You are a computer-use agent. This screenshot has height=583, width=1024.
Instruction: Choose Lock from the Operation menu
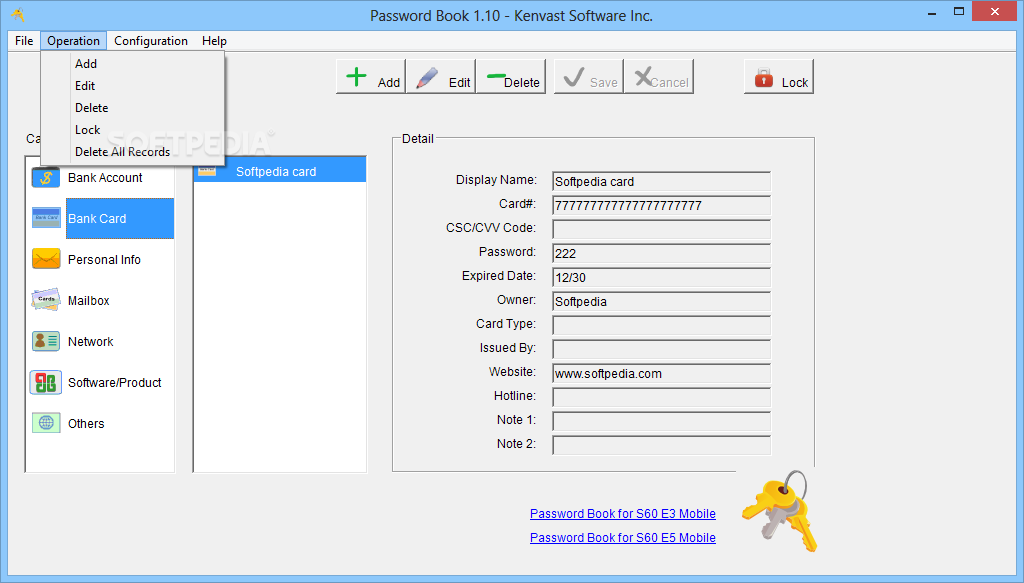(133, 130)
